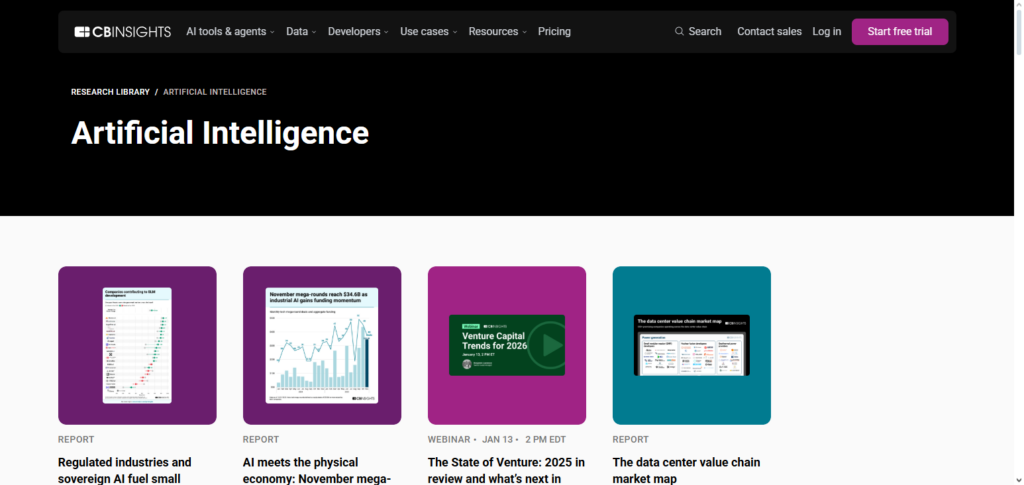This screenshot has width=1024, height=485.
Task: Click the search magnifier icon
Action: pos(679,31)
